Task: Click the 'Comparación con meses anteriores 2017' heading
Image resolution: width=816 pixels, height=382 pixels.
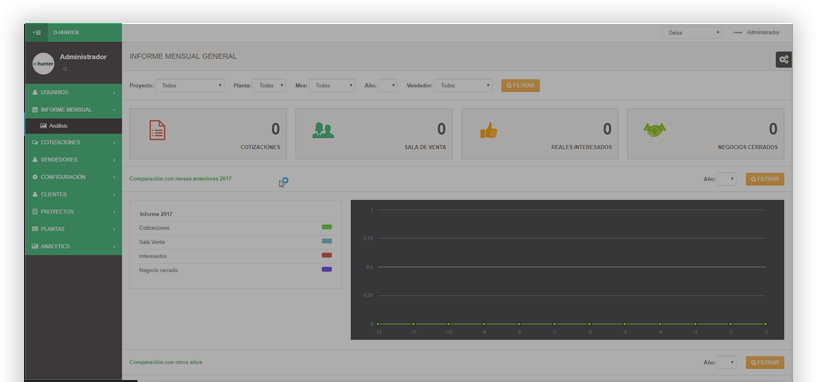Action: pos(181,179)
